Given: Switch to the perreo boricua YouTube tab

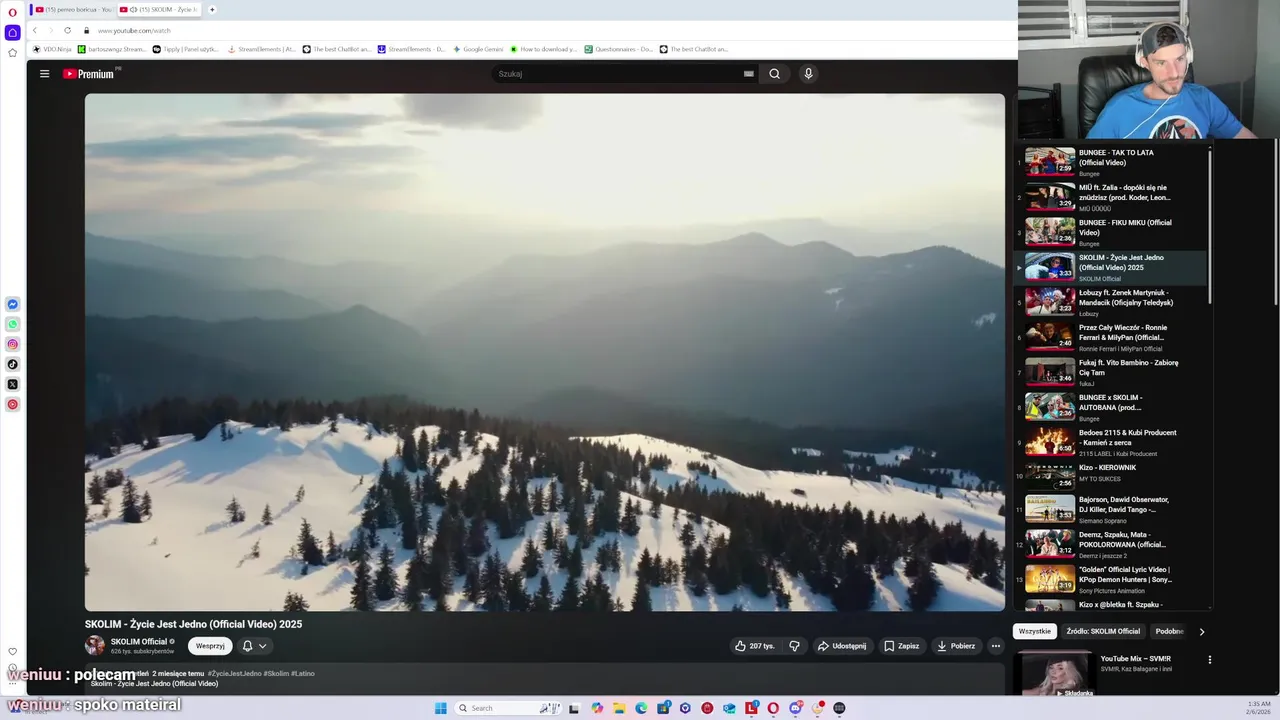Looking at the screenshot, I should tap(73, 9).
